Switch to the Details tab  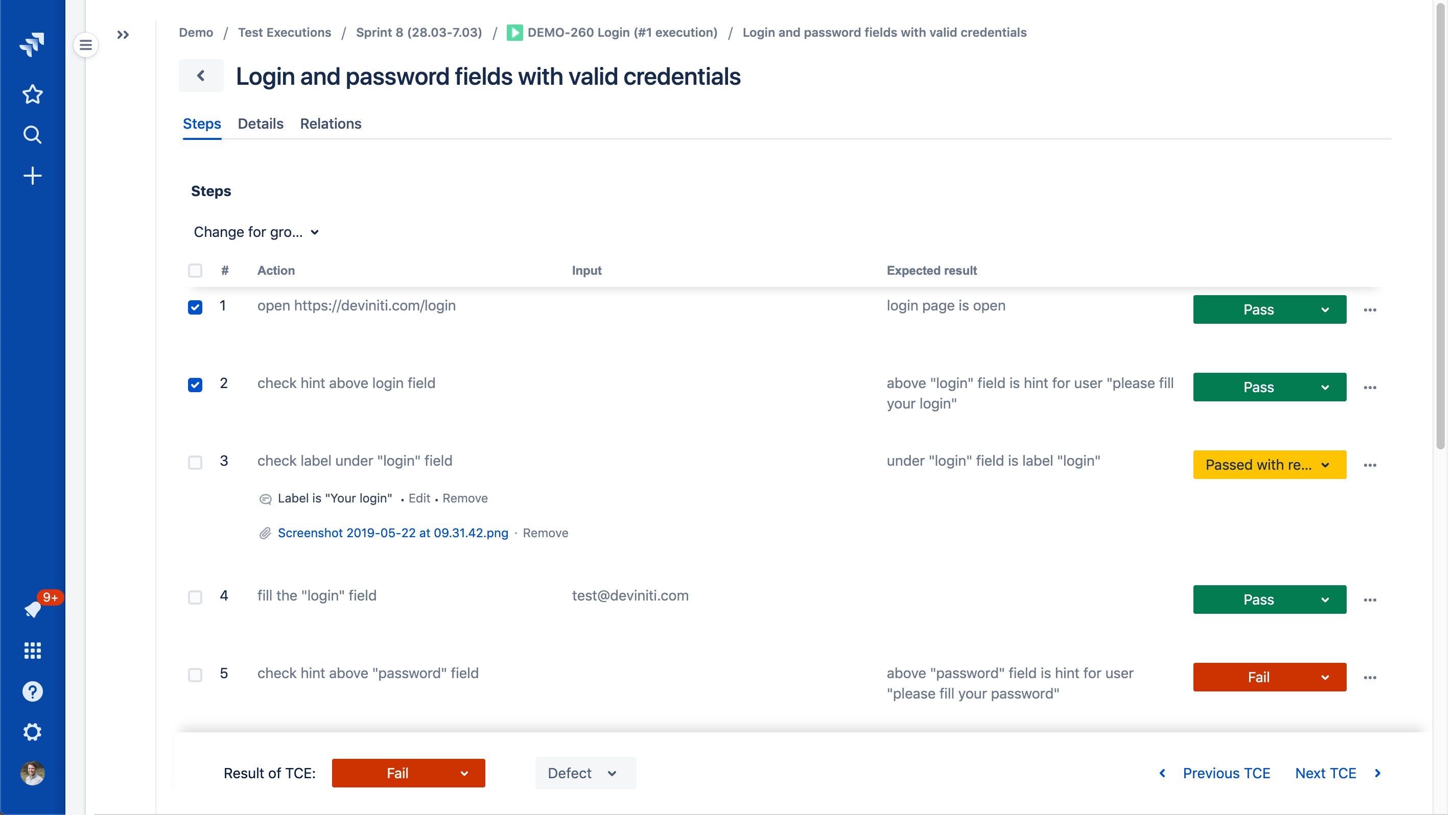click(x=260, y=124)
